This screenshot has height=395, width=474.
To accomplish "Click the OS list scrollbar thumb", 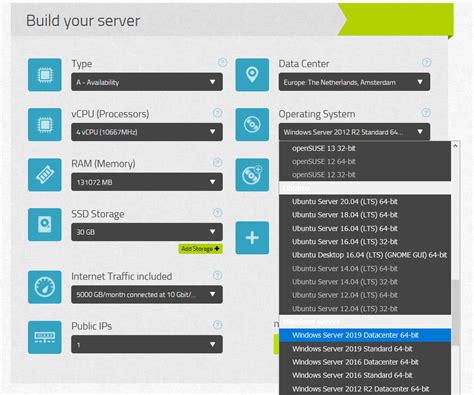I will [456, 312].
